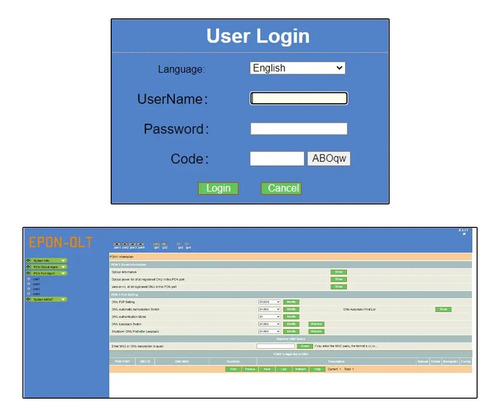Screen dimensions: 500x417
Task: Open pon2 under PON Port Mgmt
Action: [36, 284]
